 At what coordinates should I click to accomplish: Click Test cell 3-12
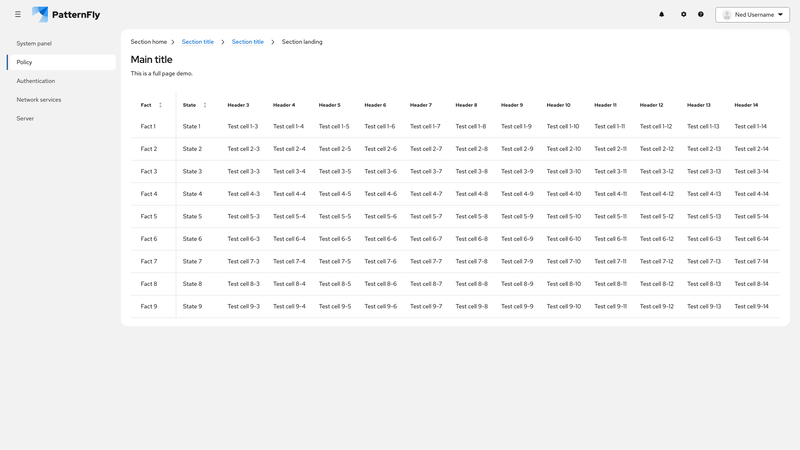(657, 171)
